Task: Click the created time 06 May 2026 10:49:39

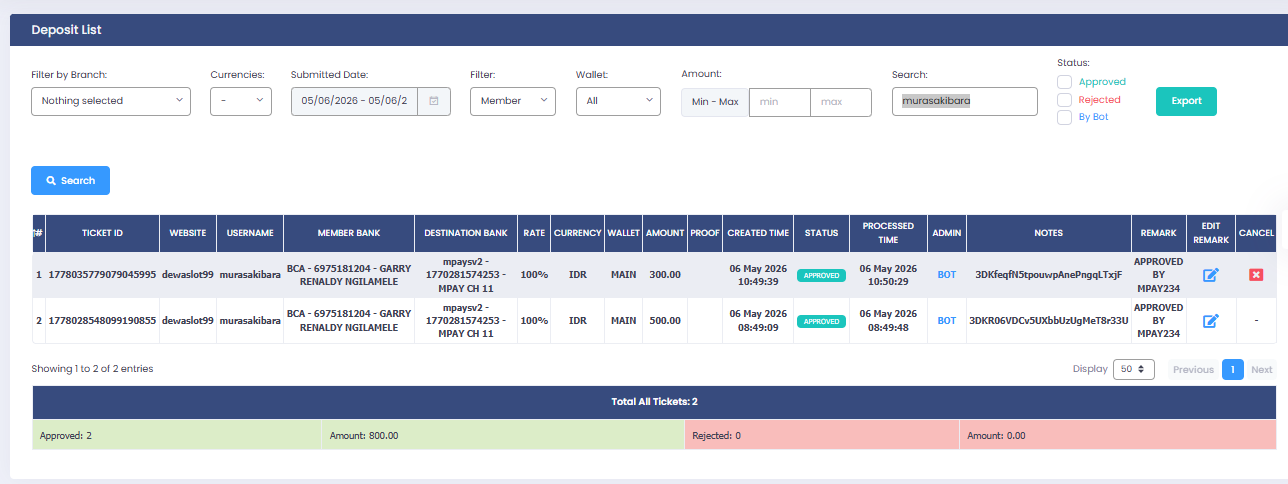Action: [758, 275]
